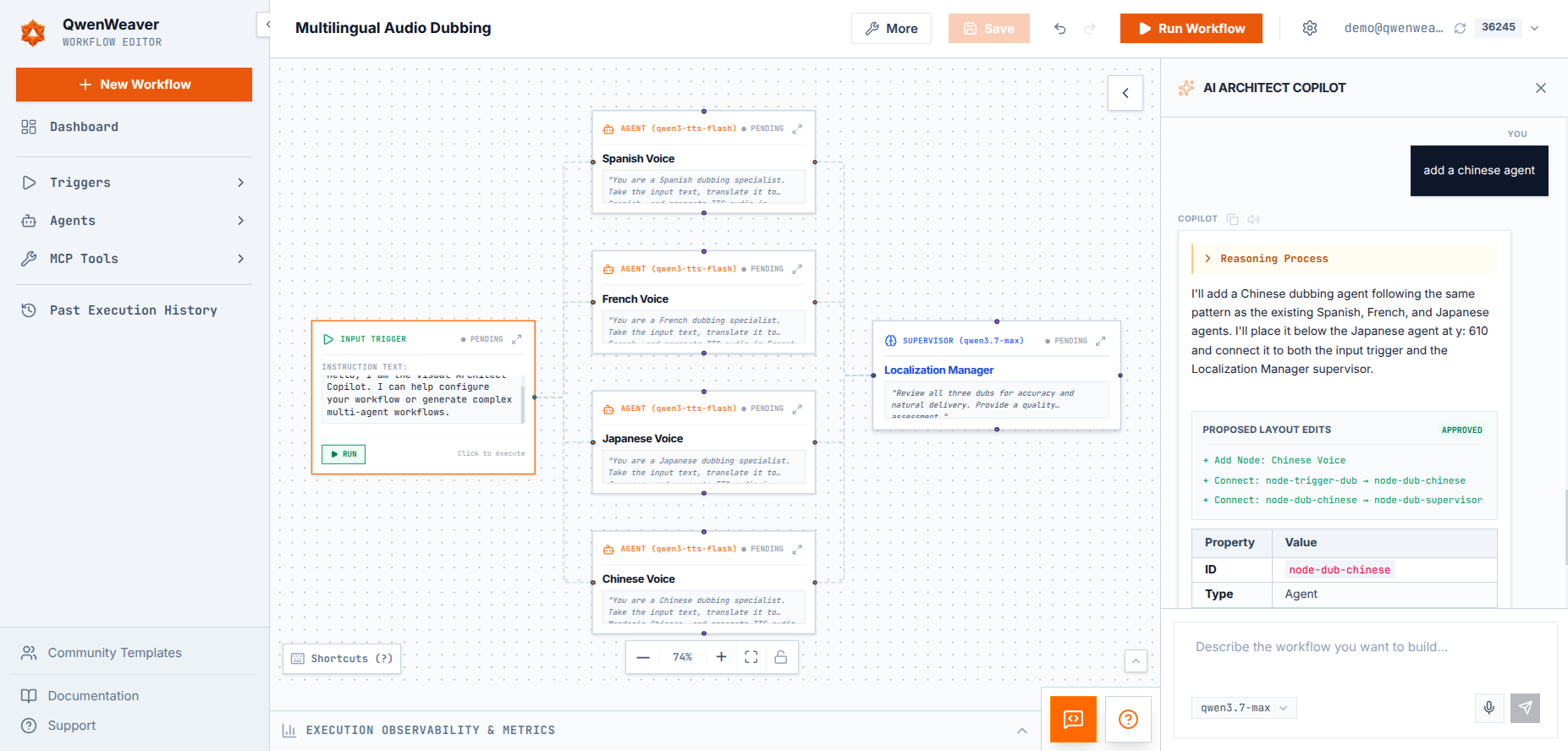Collapse the copilot panel chevron on canvas
The image size is (1568, 751).
point(1125,93)
